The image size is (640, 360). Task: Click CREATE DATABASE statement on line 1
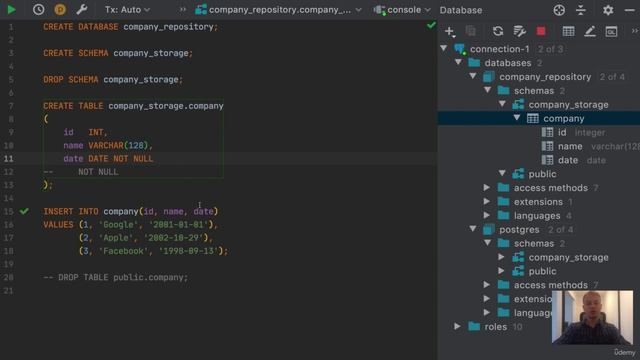coord(131,27)
